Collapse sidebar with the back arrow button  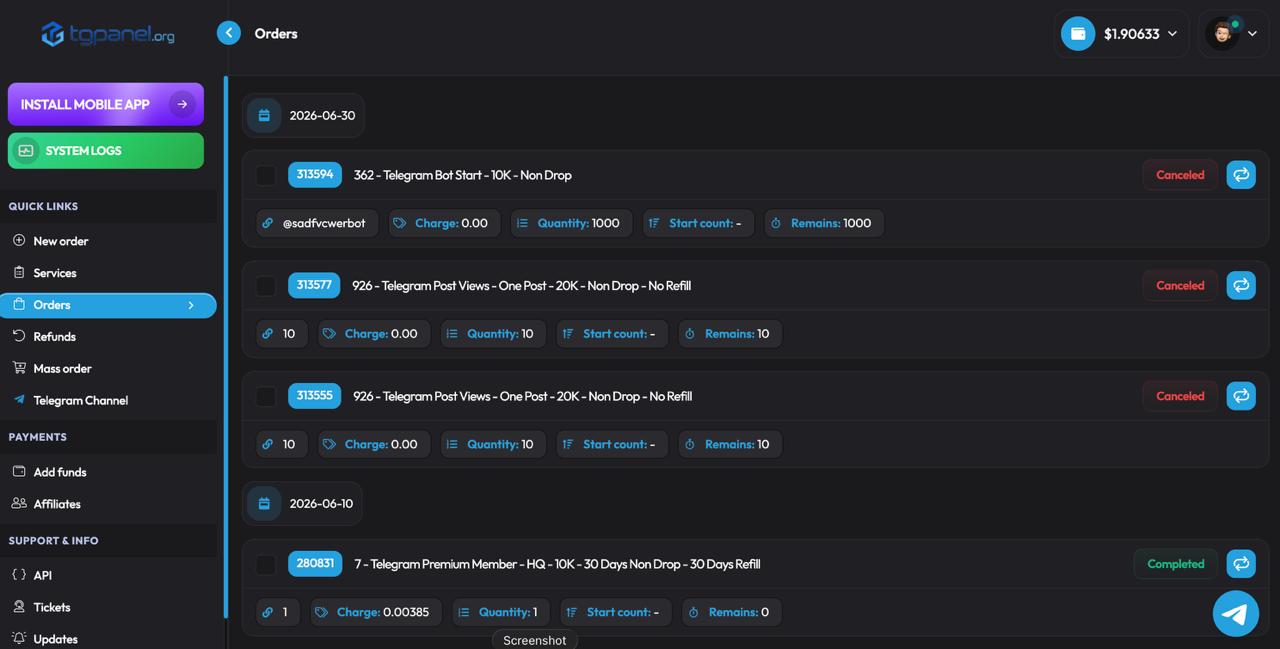point(229,33)
